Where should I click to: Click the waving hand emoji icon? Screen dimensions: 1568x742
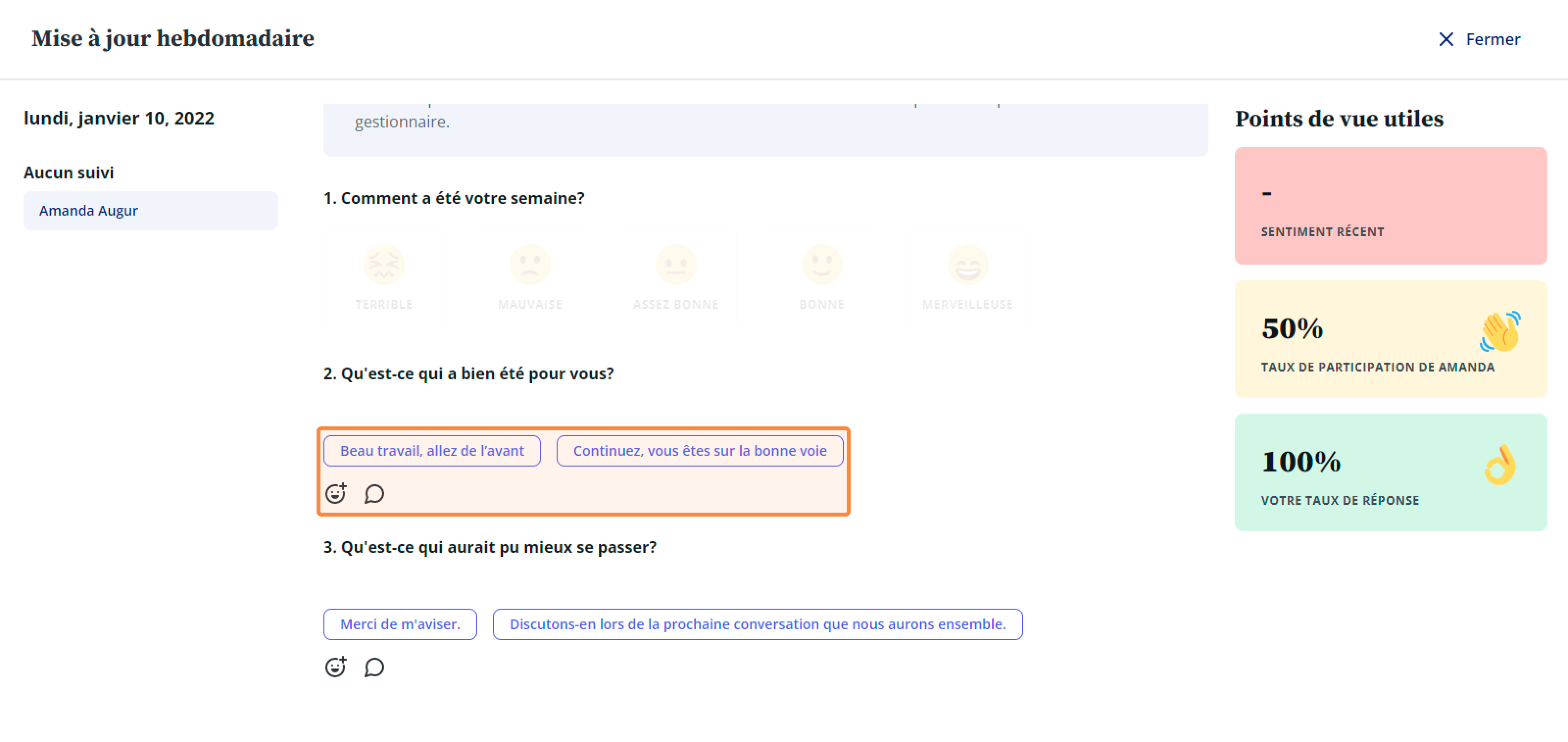point(1500,331)
